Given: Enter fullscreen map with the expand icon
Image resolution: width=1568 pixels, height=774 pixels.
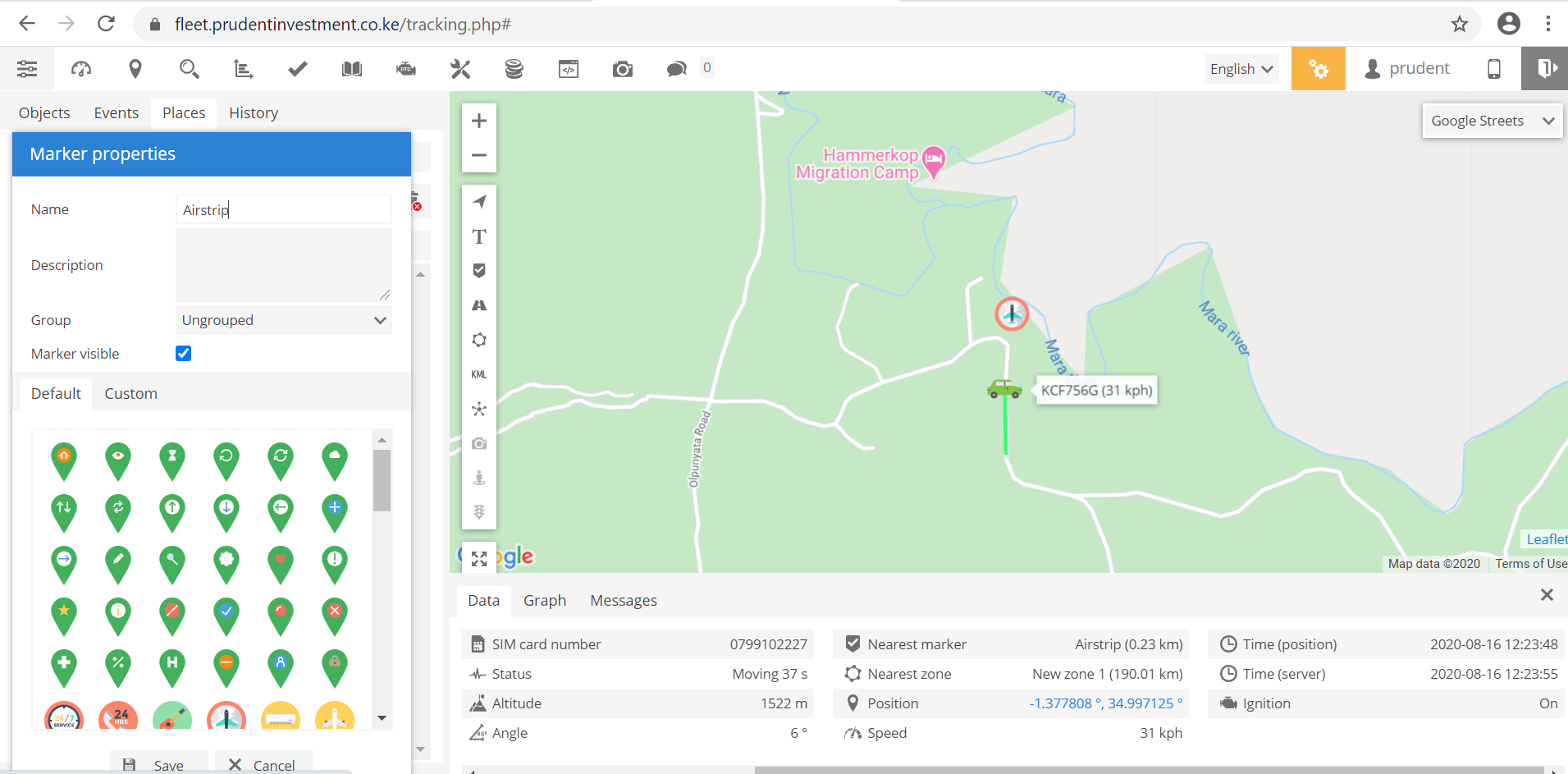Looking at the screenshot, I should click(479, 559).
